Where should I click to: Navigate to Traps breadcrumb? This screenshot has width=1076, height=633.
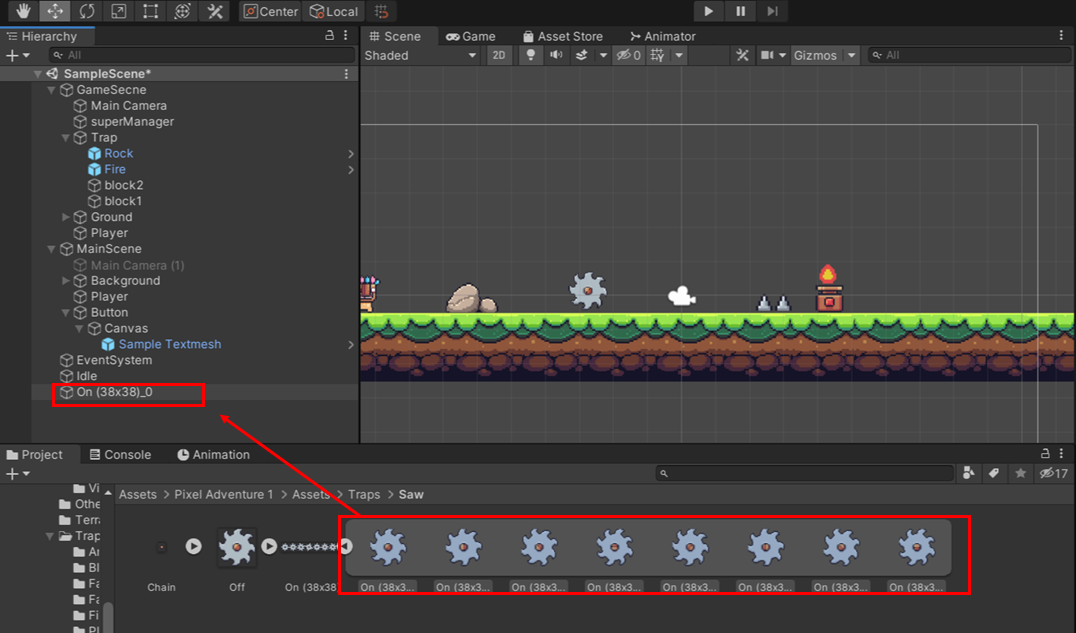point(364,494)
